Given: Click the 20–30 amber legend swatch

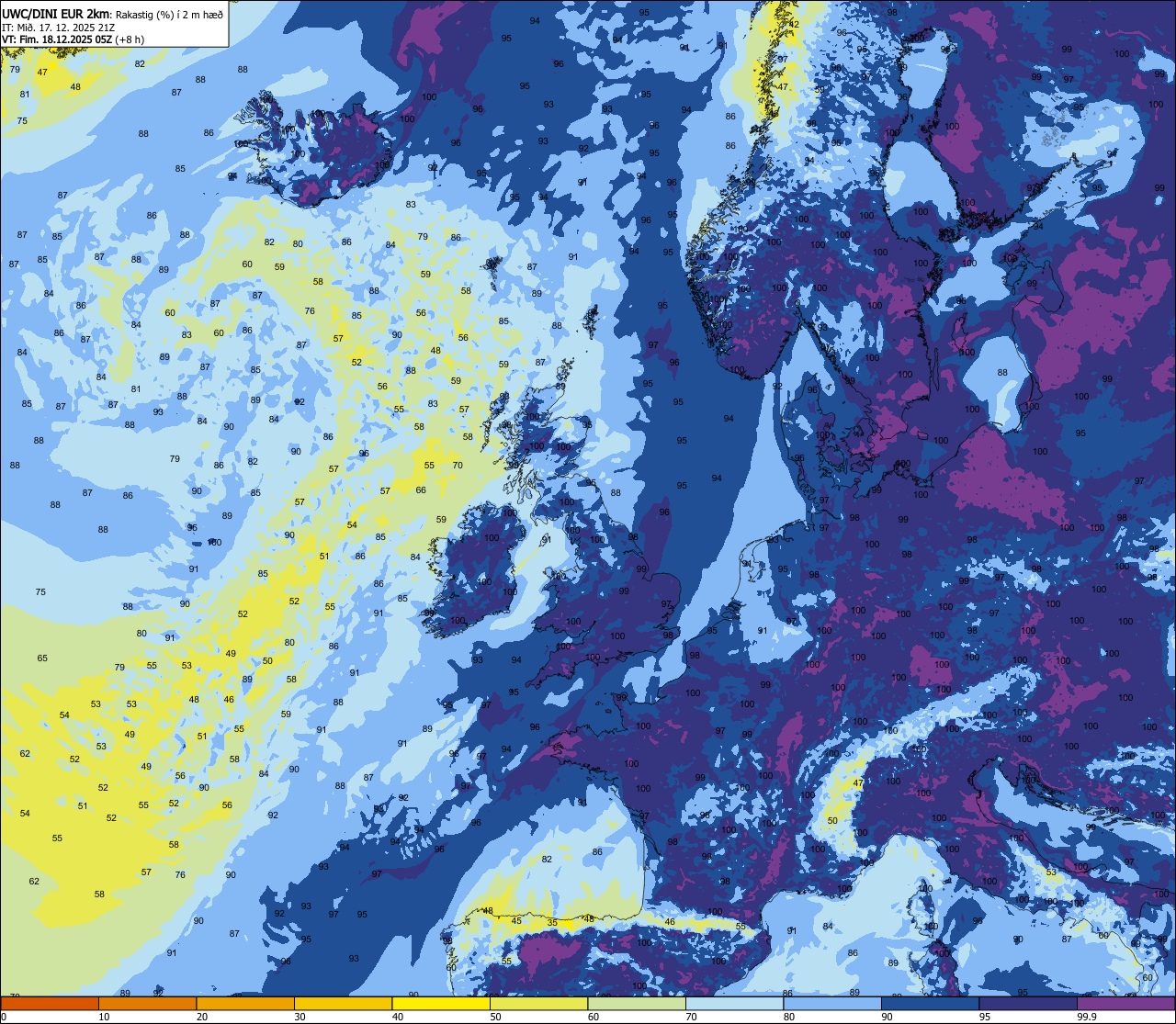Looking at the screenshot, I should (245, 1003).
